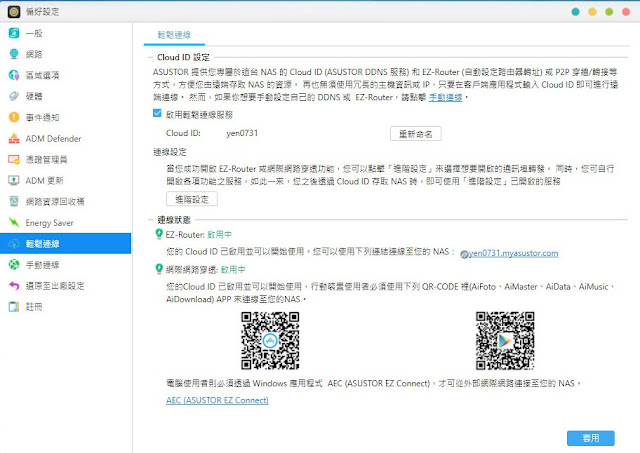Click the 套用 (Apply) button

point(591,438)
